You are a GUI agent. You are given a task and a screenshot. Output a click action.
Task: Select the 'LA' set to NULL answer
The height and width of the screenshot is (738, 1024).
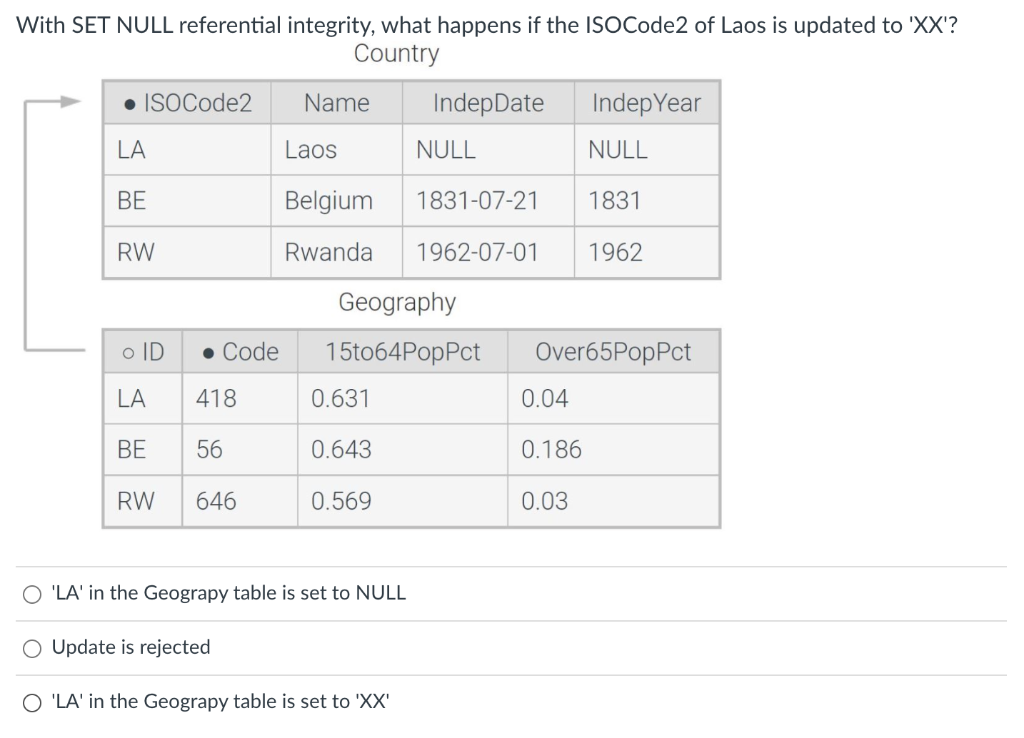click(x=31, y=593)
